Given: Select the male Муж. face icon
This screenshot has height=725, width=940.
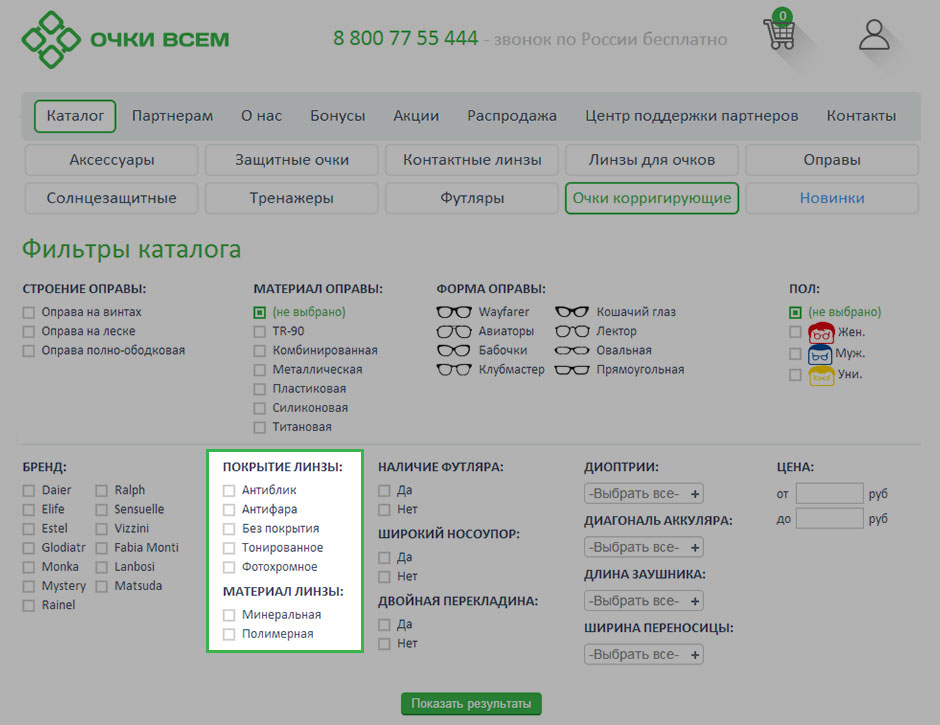Looking at the screenshot, I should (821, 354).
